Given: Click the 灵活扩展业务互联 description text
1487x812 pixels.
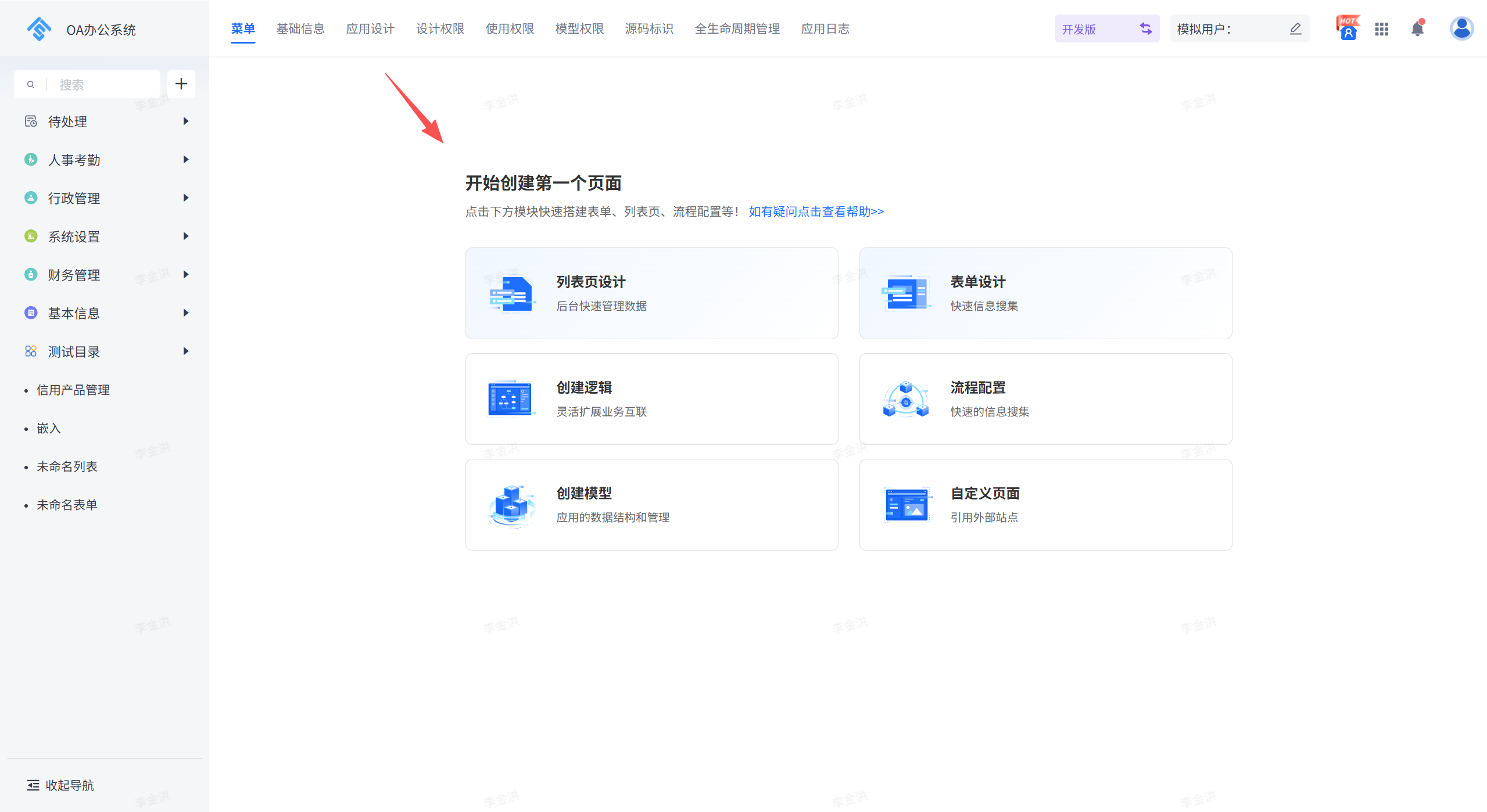Looking at the screenshot, I should [x=601, y=411].
